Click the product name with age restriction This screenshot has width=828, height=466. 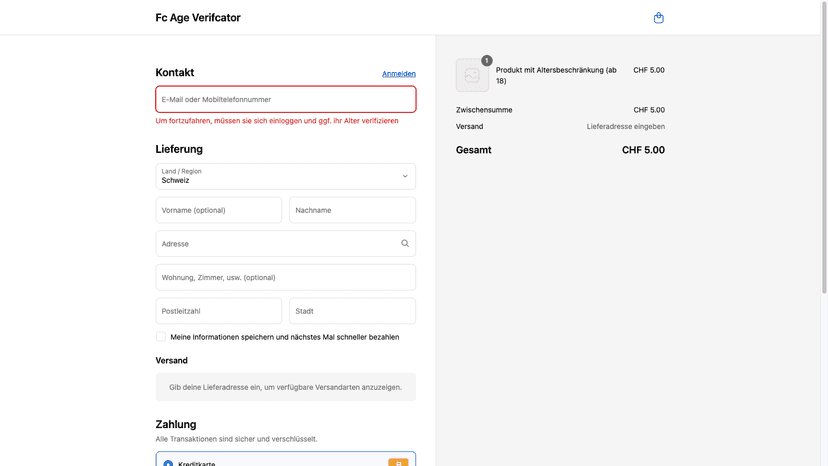(556, 75)
